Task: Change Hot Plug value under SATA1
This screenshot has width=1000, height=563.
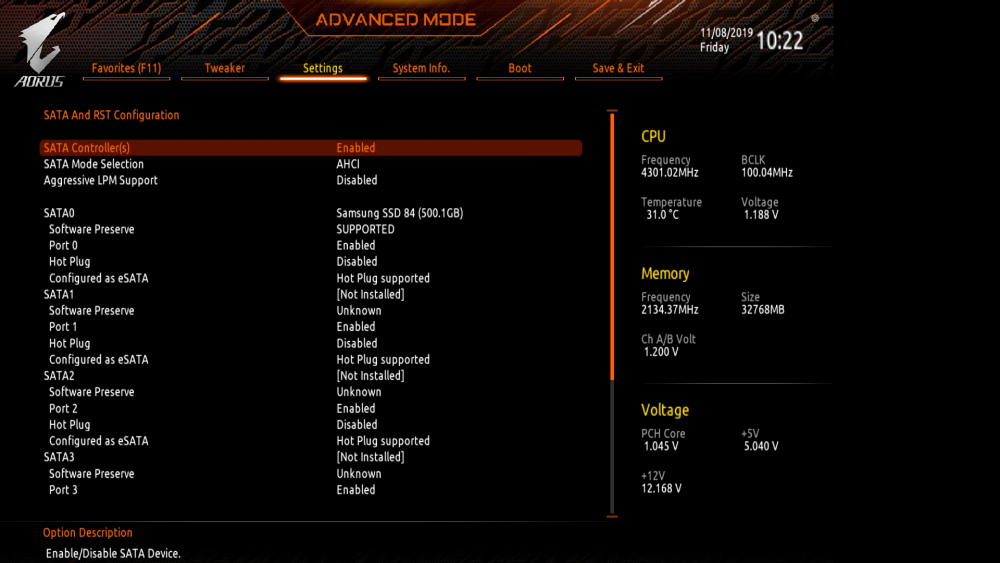Action: tap(357, 343)
